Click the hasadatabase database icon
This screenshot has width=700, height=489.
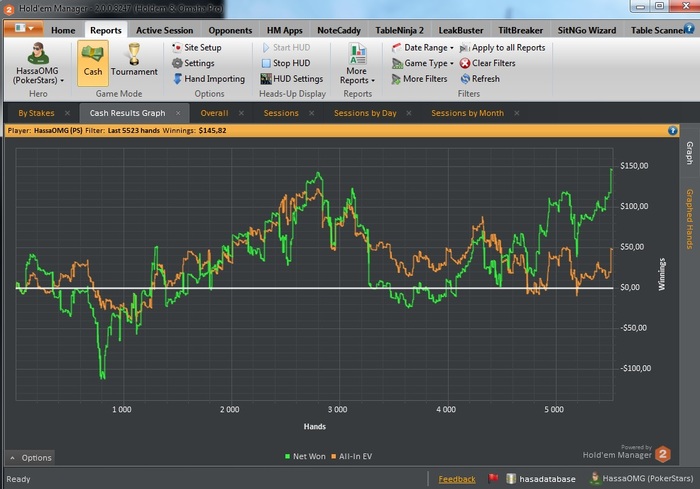click(x=511, y=479)
